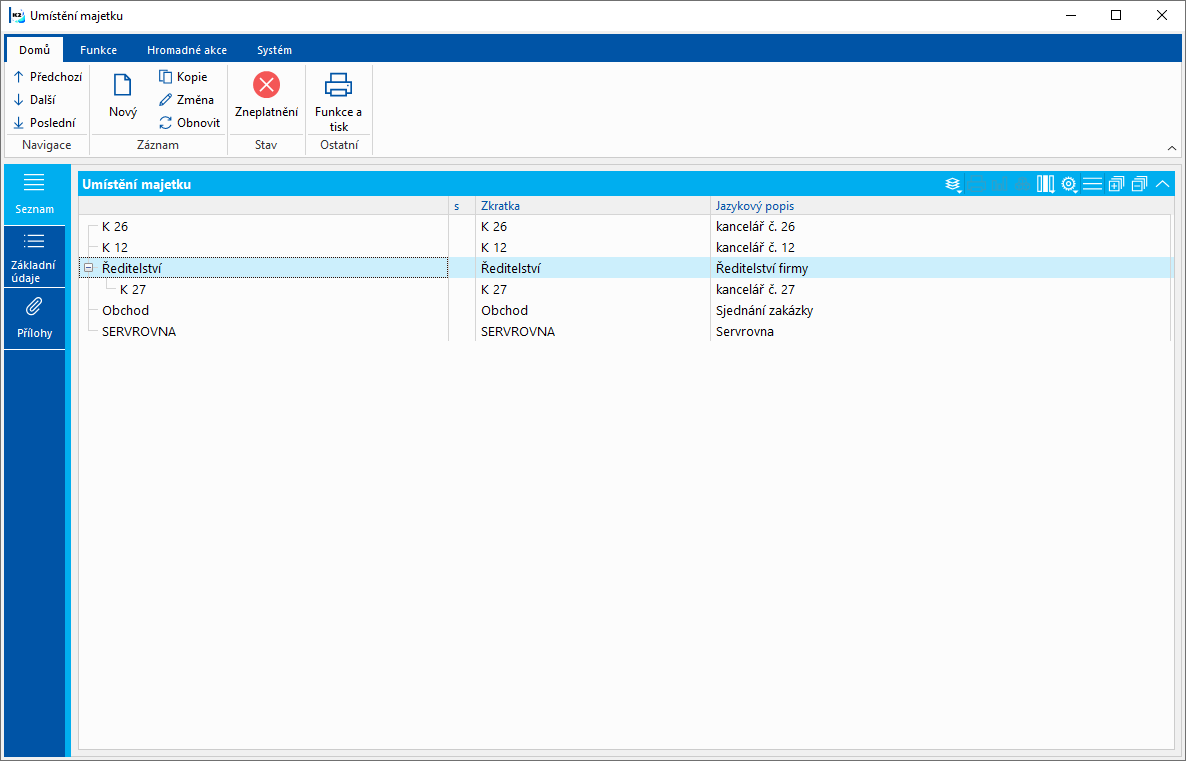Open Funkce a tisk printer icon
Screen dimensions: 1186x761
pos(338,85)
